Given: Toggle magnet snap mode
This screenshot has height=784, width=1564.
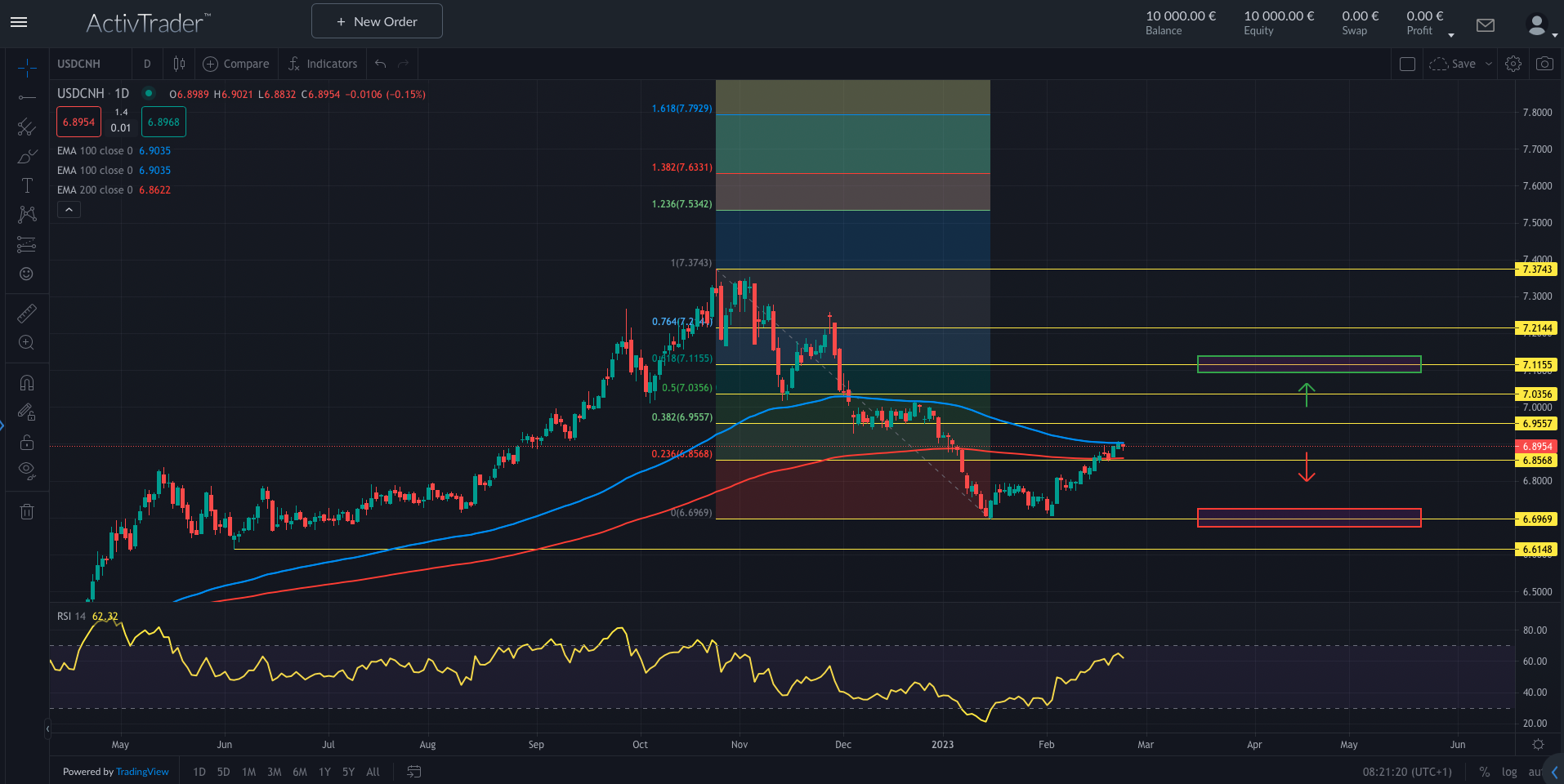Looking at the screenshot, I should pyautogui.click(x=27, y=382).
